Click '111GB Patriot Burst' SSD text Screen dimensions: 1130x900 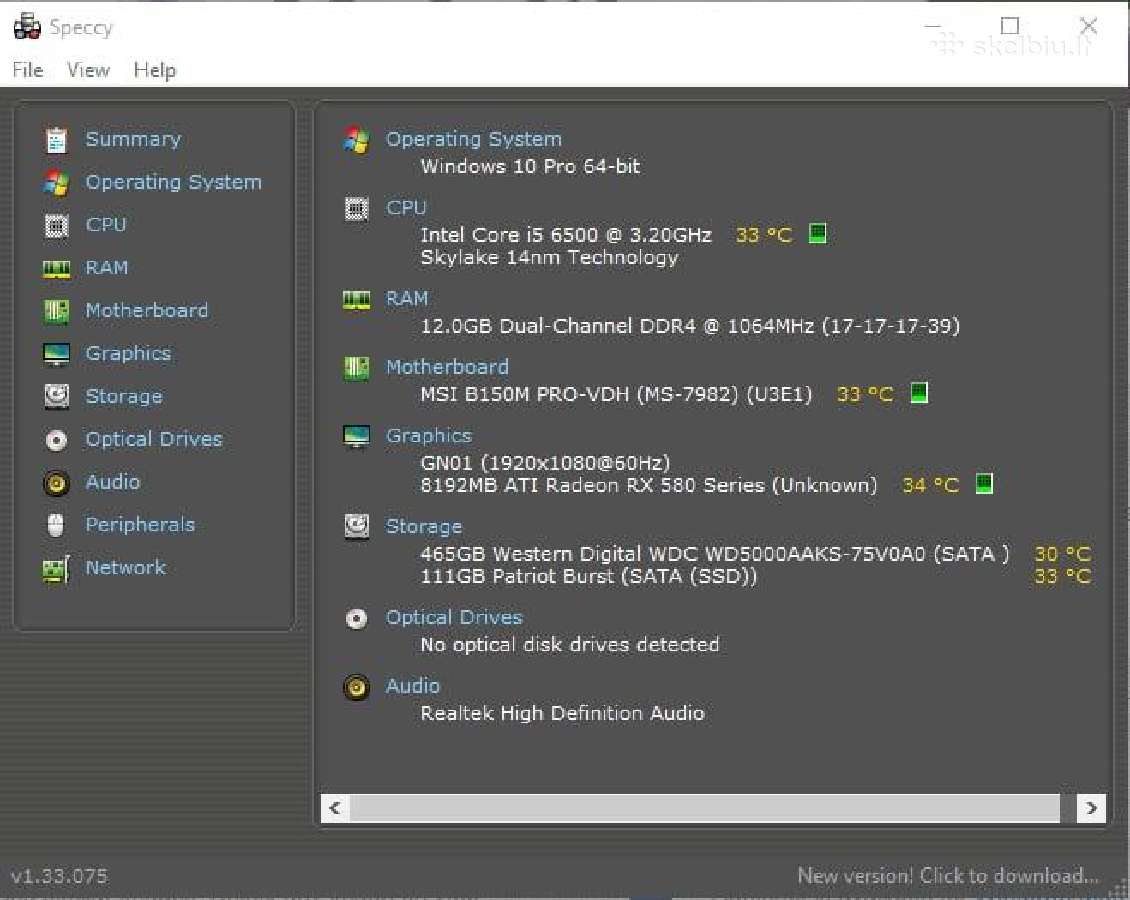pyautogui.click(x=589, y=576)
